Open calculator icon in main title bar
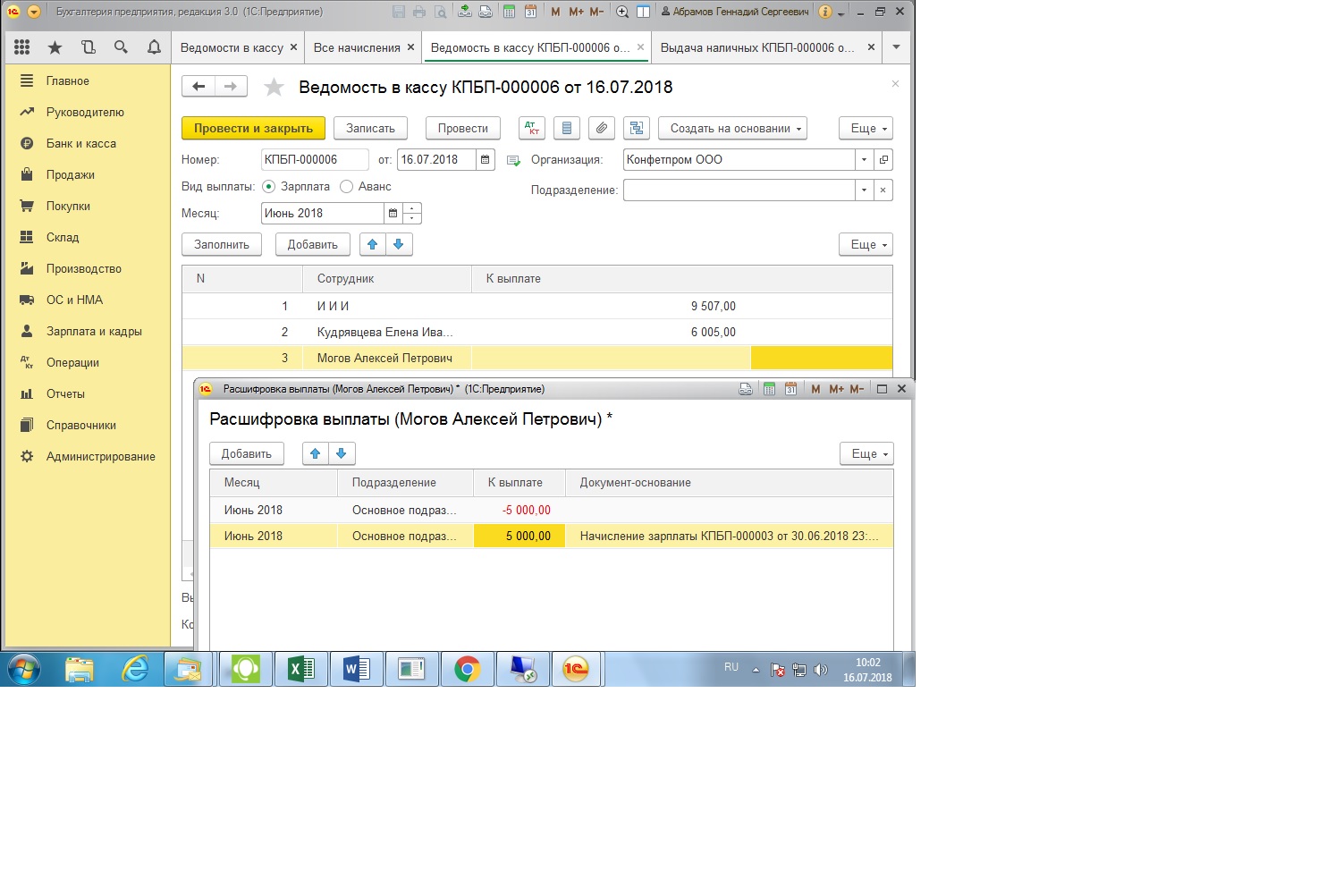Image resolution: width=1343 pixels, height=896 pixels. [509, 12]
